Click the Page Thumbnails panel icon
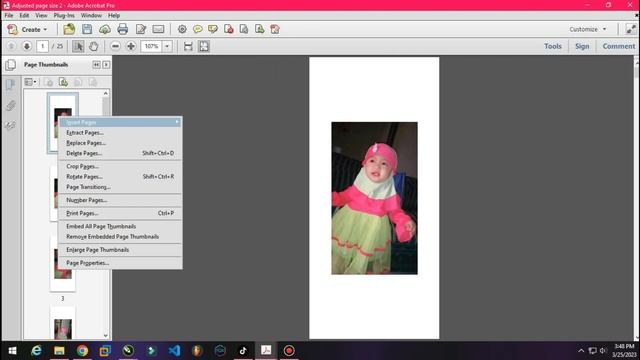Image resolution: width=640 pixels, height=360 pixels. (x=11, y=64)
